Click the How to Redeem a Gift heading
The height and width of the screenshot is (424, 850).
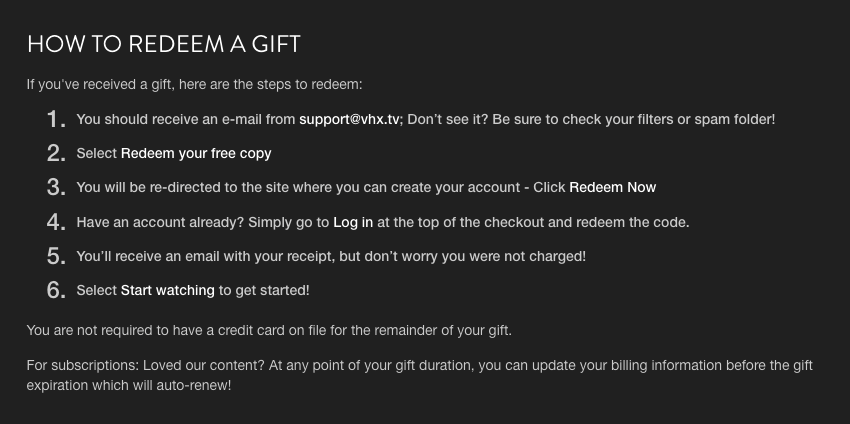click(164, 44)
